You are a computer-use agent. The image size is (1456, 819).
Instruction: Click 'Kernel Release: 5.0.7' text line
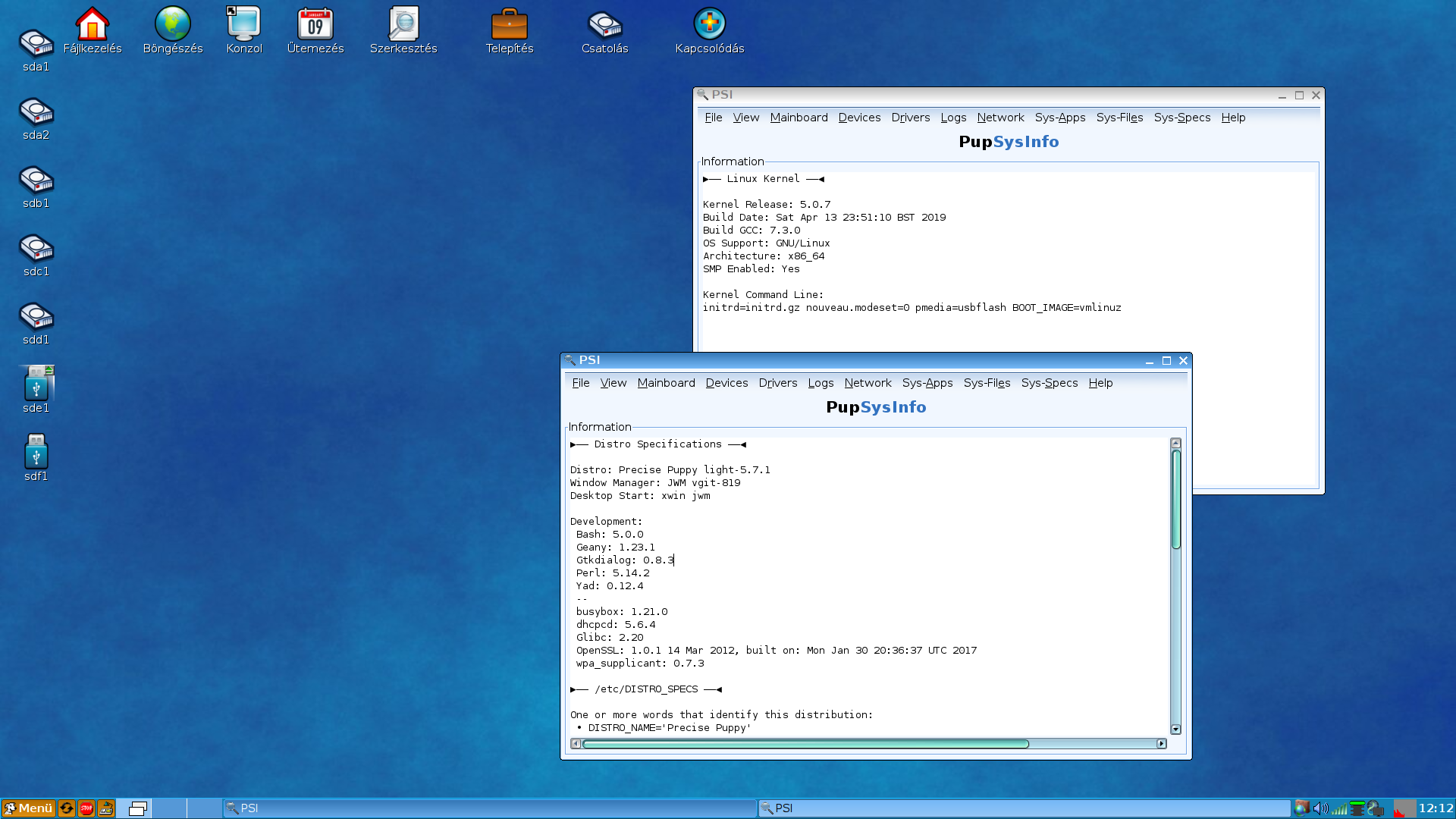[767, 205]
